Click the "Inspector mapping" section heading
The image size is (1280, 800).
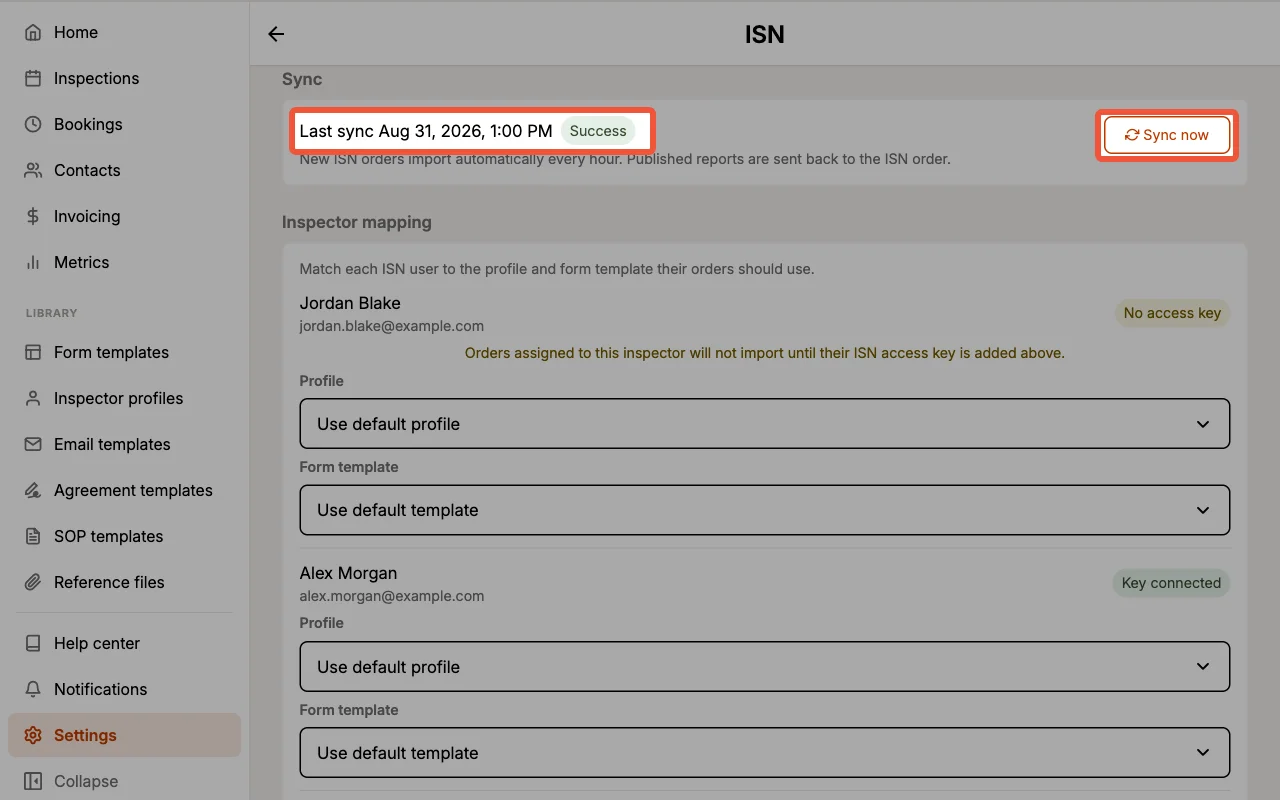click(x=357, y=222)
